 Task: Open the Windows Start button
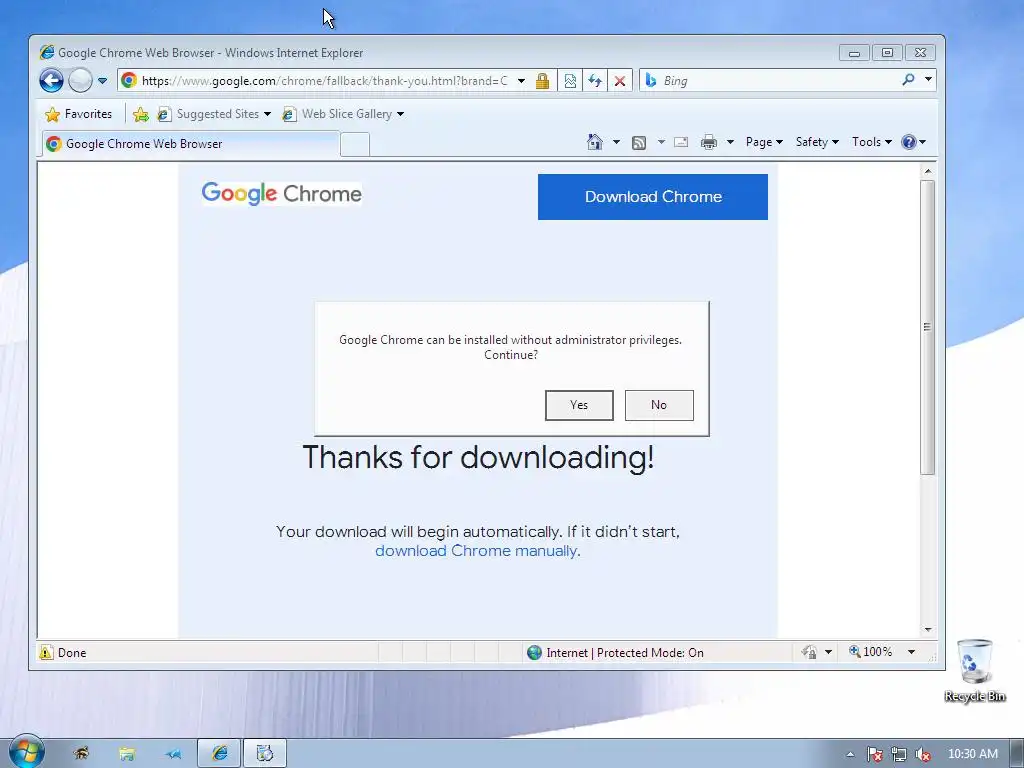click(26, 751)
